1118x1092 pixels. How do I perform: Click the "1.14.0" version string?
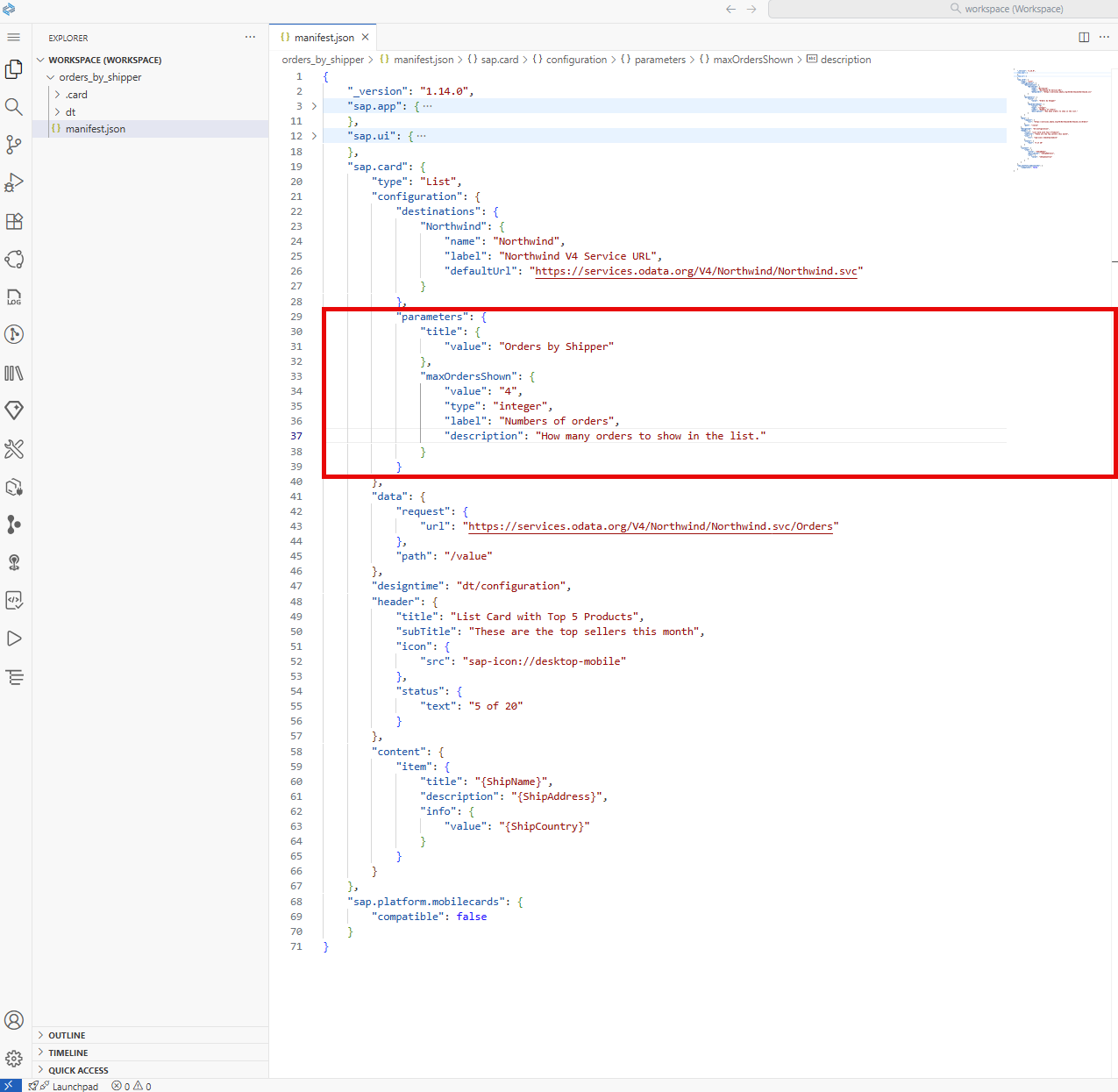[x=444, y=91]
